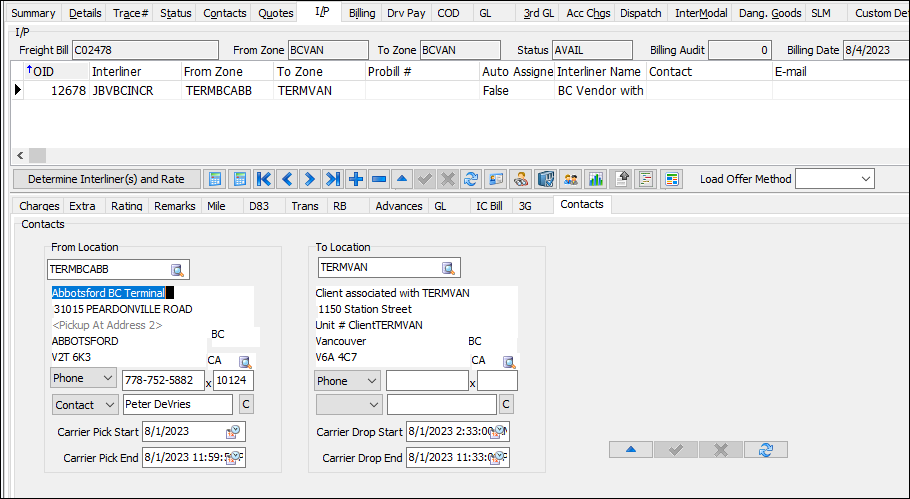910x499 pixels.
Task: Click Determine Interliner(s) and Rate button
Action: pyautogui.click(x=106, y=179)
